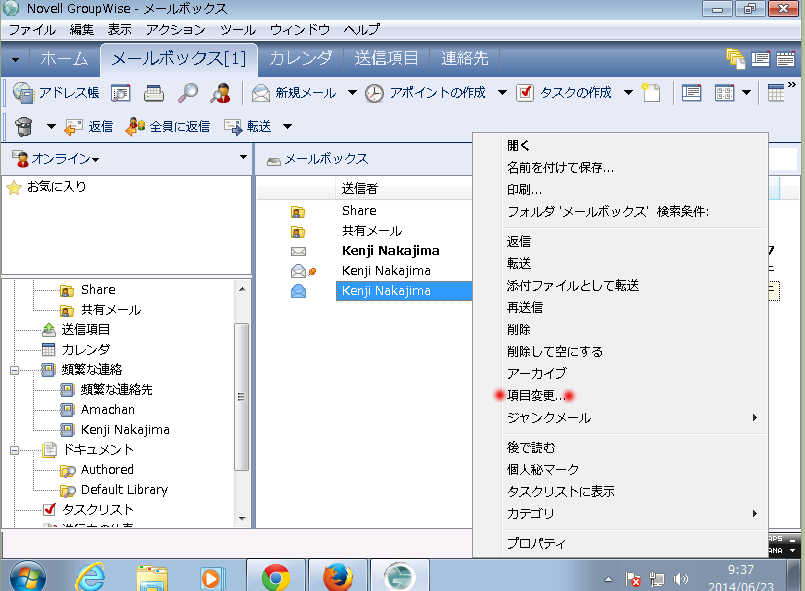Screen dimensions: 805x591
Task: Click the first panel layout icon in the nav bar
Action: click(760, 59)
